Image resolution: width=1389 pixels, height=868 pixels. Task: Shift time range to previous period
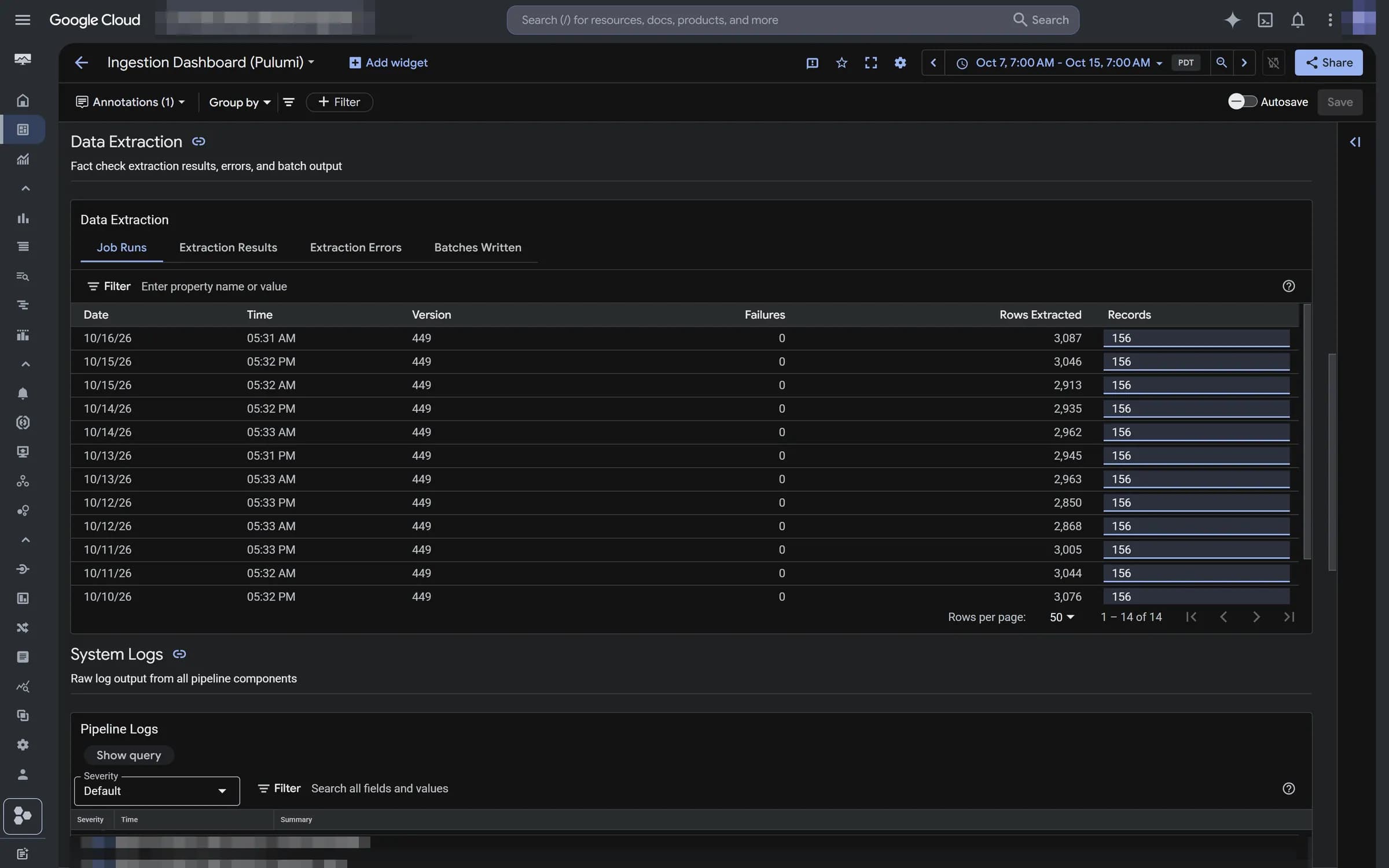click(933, 62)
